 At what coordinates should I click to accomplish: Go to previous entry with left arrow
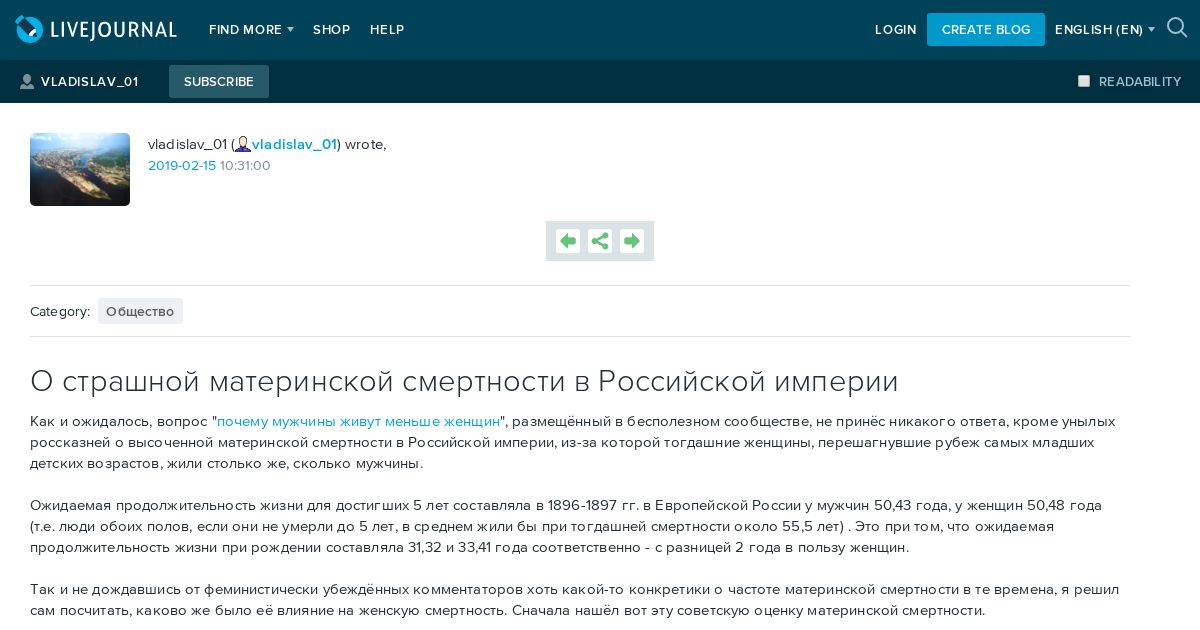click(568, 241)
